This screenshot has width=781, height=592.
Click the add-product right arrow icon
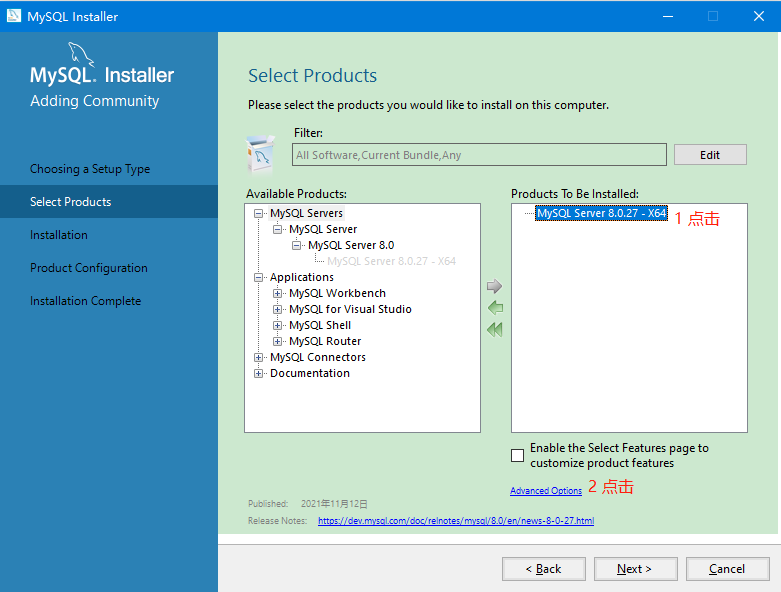[494, 286]
